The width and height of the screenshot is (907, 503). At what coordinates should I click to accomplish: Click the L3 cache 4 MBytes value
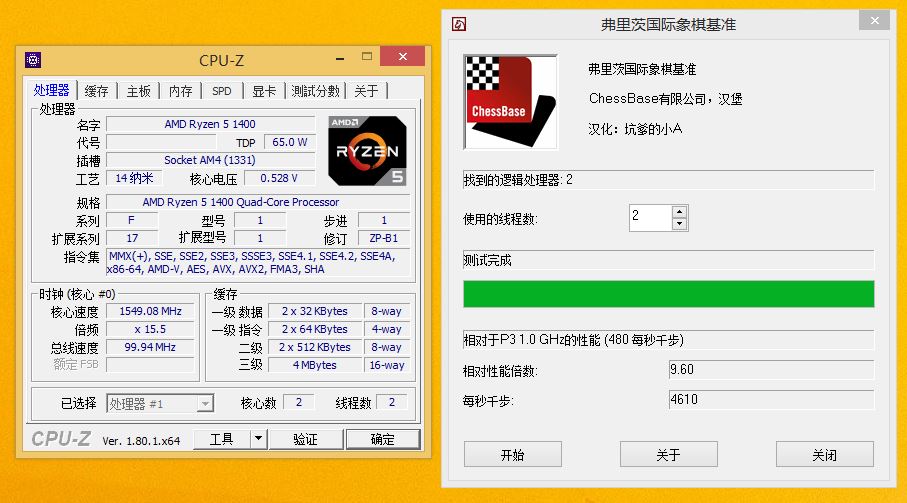pyautogui.click(x=315, y=365)
